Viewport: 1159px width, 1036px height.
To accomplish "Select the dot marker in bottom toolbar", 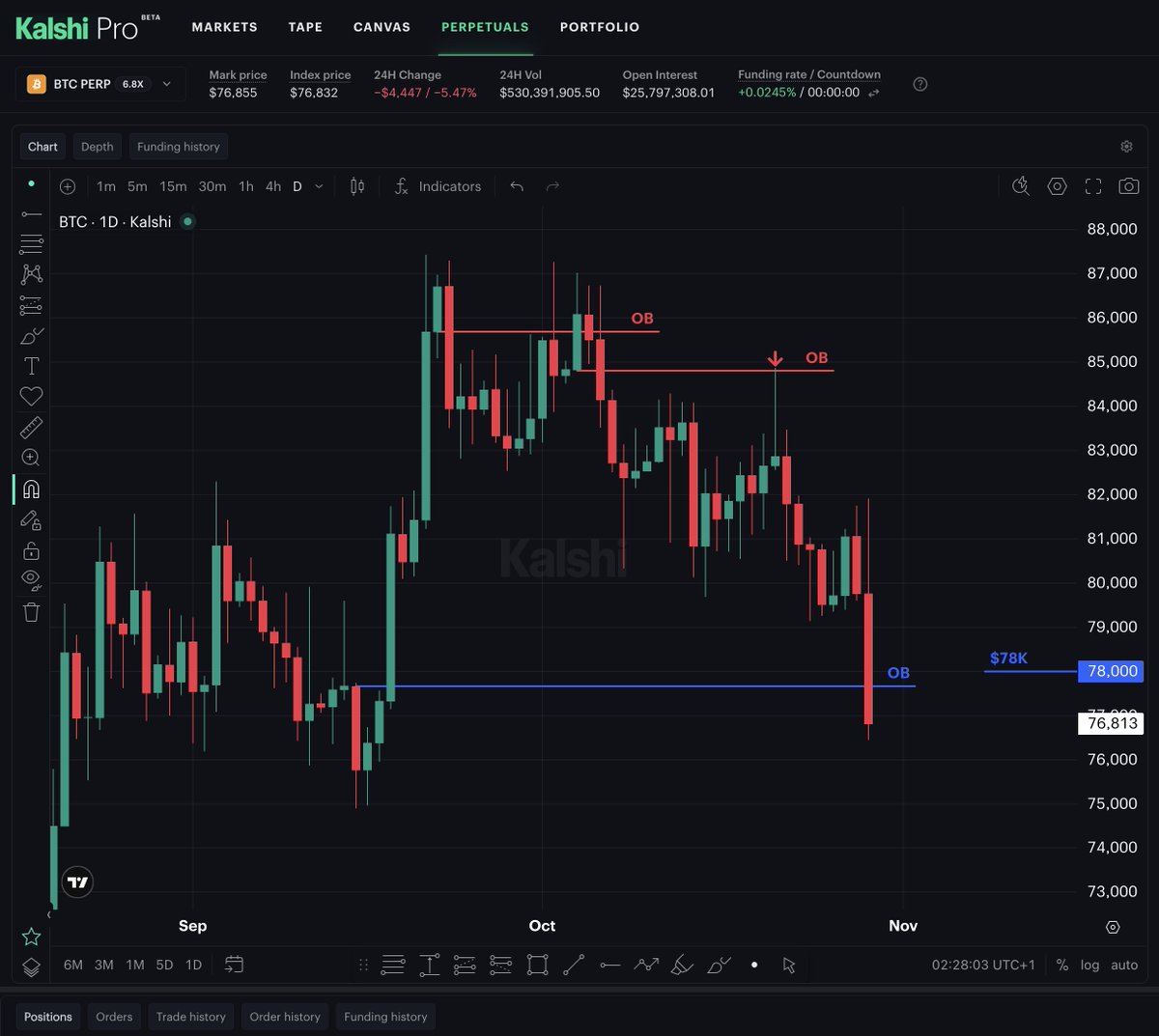I will coord(754,965).
